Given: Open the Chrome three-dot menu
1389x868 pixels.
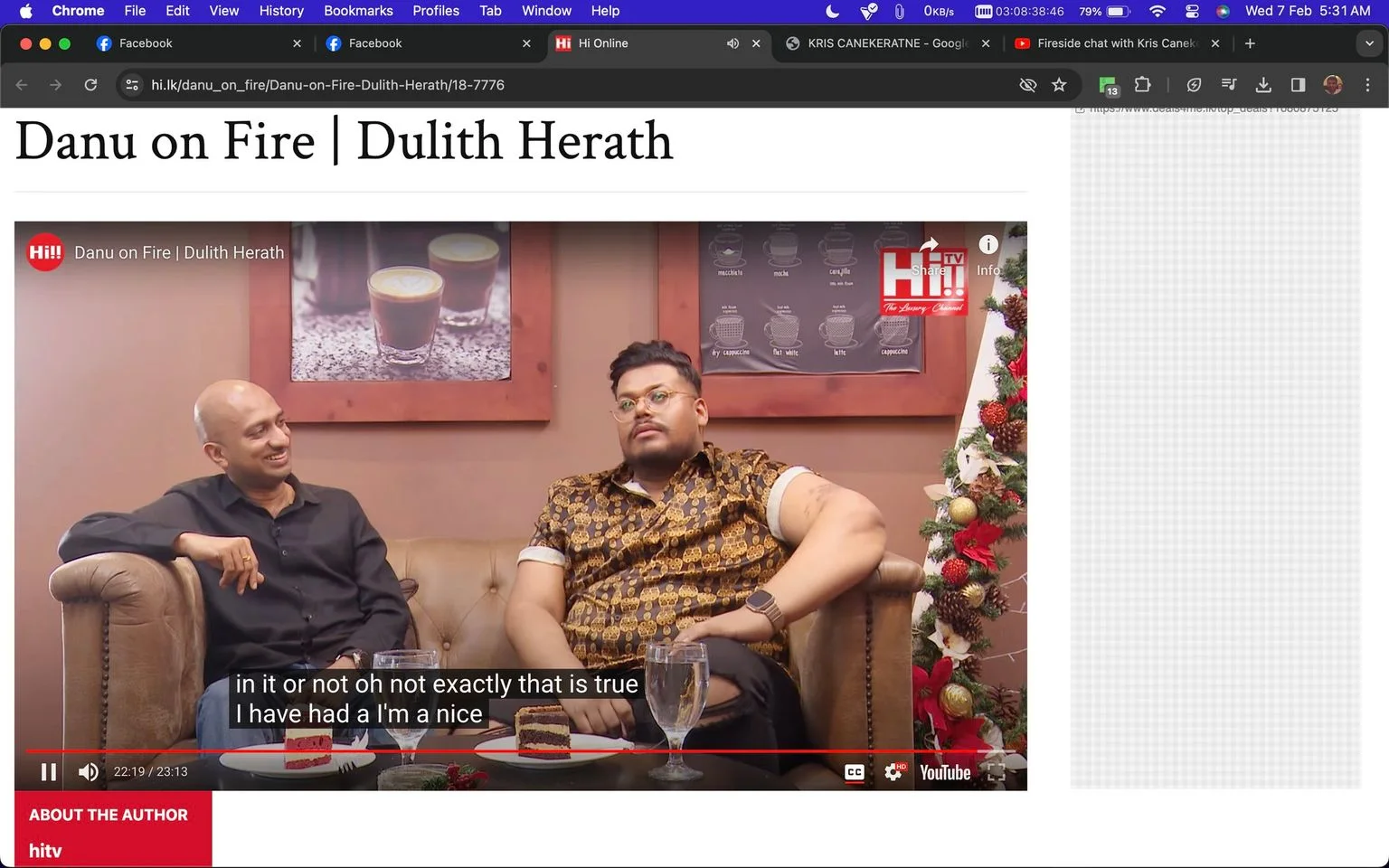Looking at the screenshot, I should (1367, 85).
